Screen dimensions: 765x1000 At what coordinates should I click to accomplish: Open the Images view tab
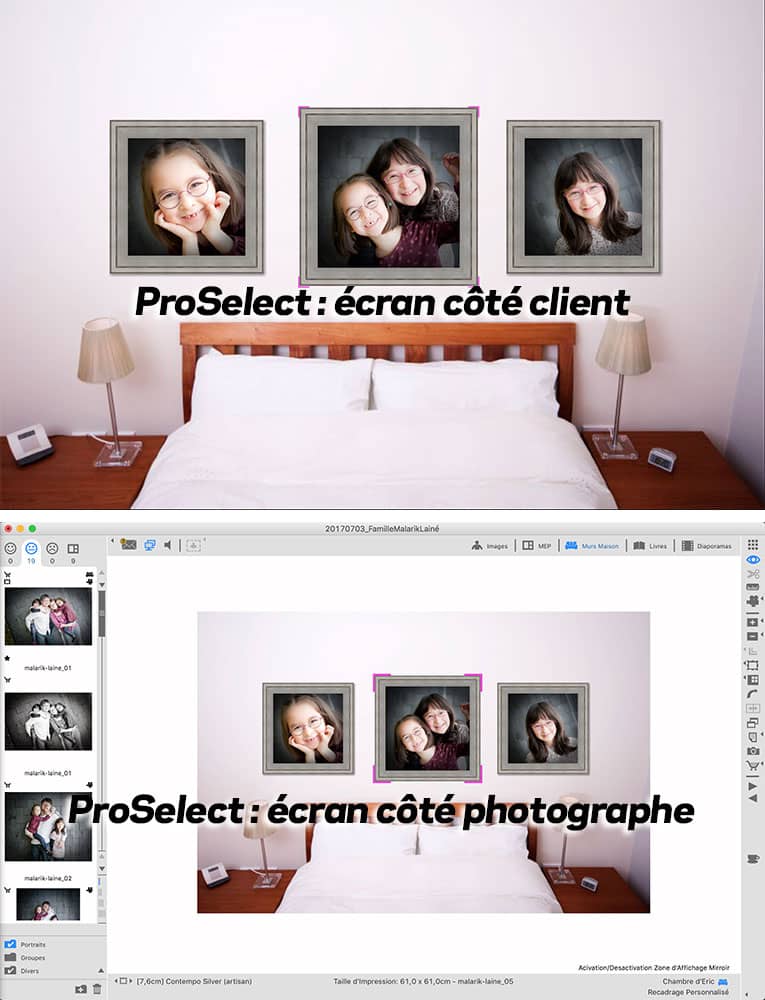[490, 546]
